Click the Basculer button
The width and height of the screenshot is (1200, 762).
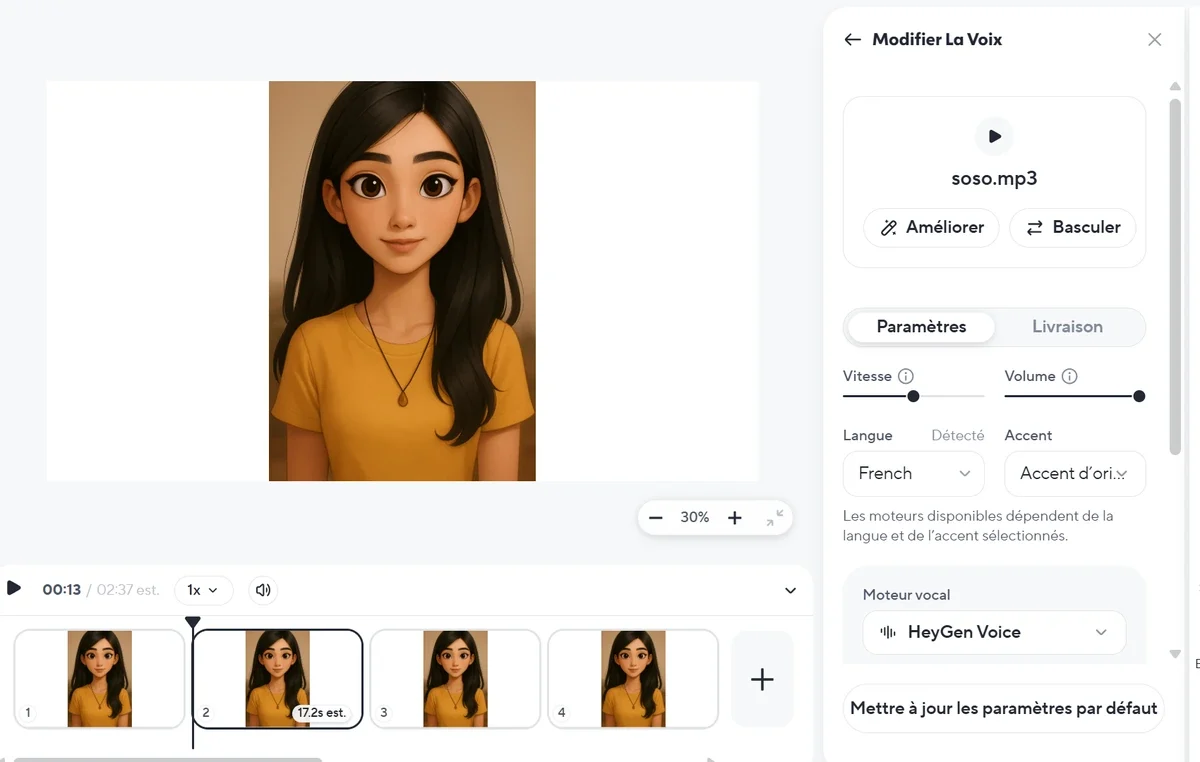click(1073, 227)
